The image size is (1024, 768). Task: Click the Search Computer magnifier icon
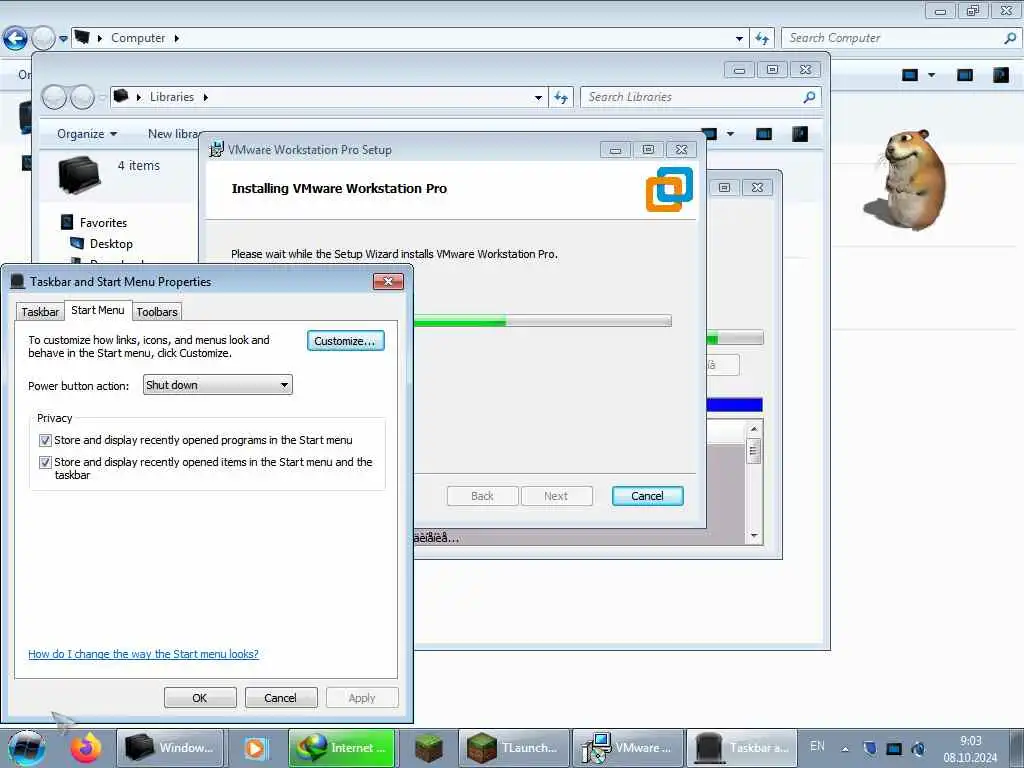[x=1010, y=38]
